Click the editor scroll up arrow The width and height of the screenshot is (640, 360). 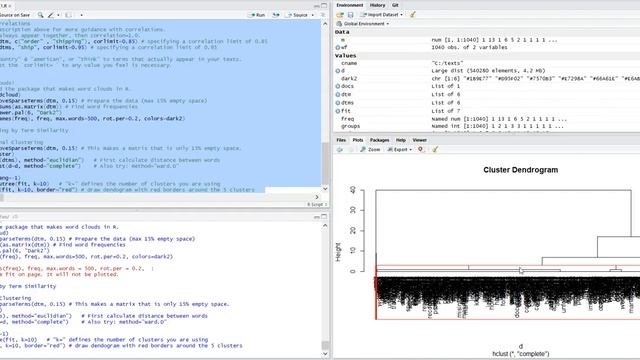coord(325,24)
